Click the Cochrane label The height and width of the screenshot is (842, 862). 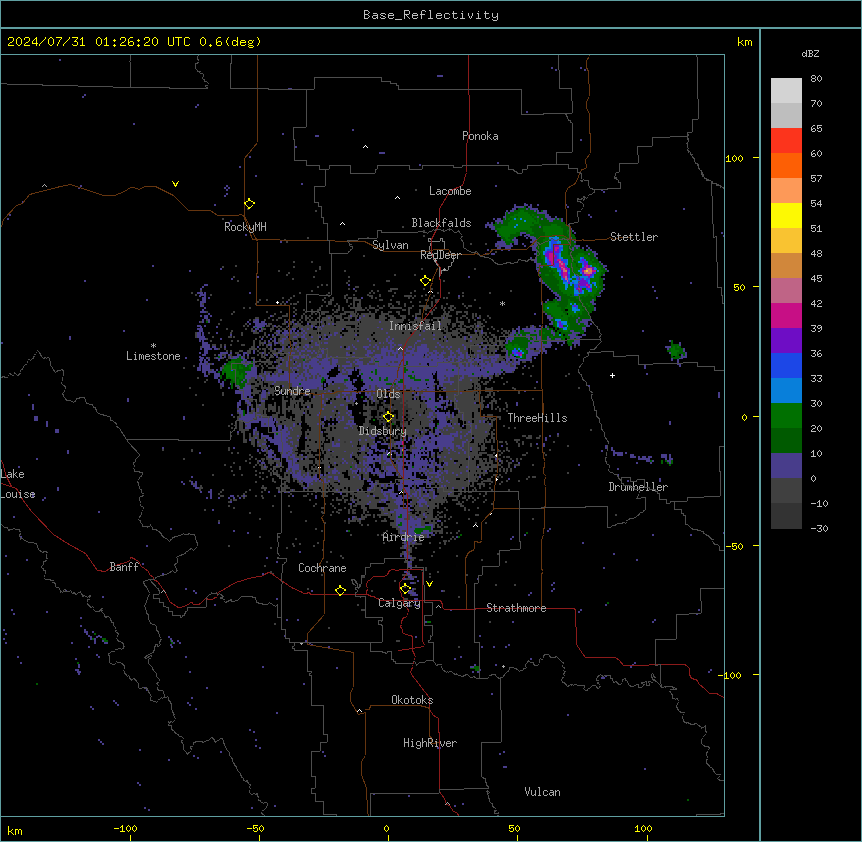point(322,568)
